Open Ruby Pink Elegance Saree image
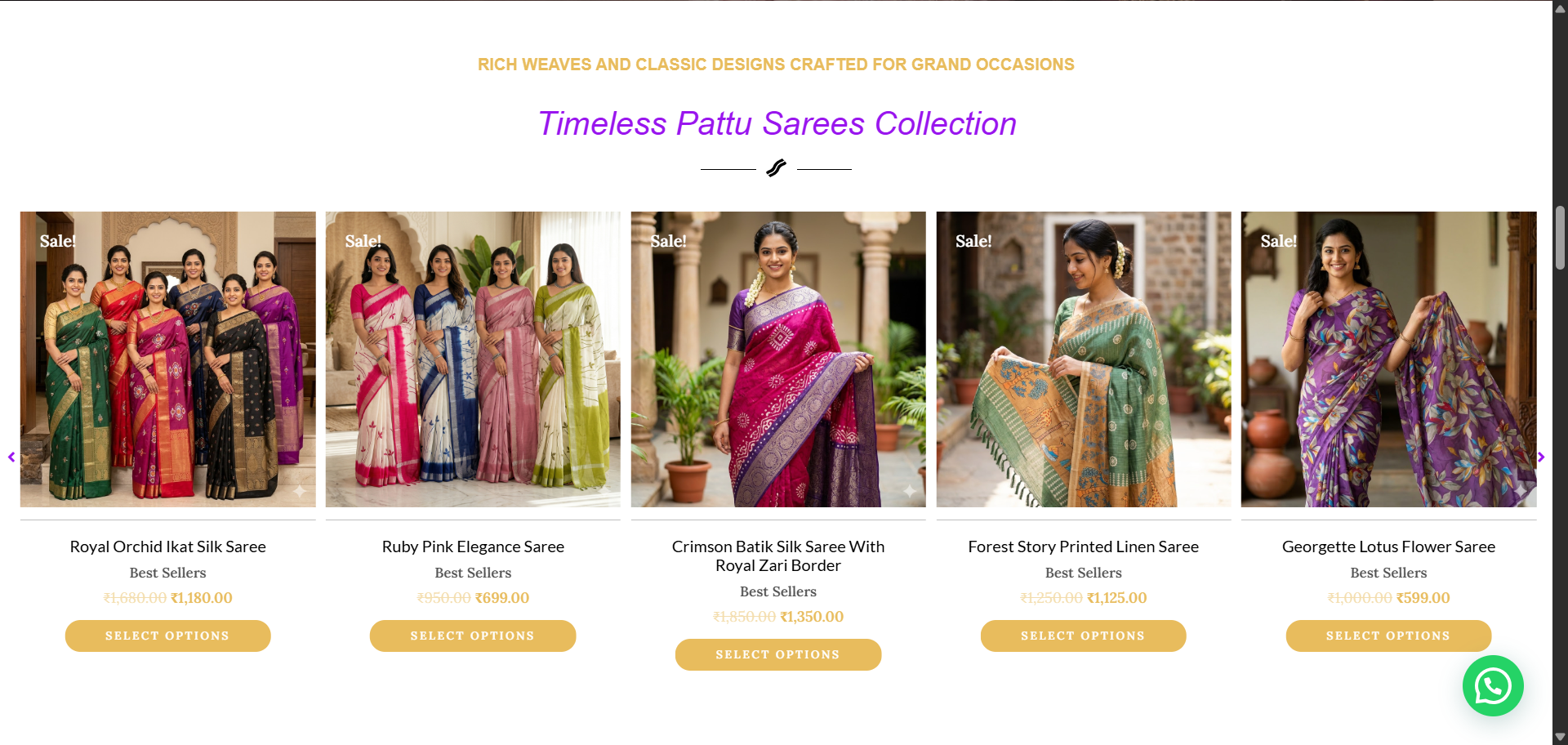 click(x=473, y=359)
